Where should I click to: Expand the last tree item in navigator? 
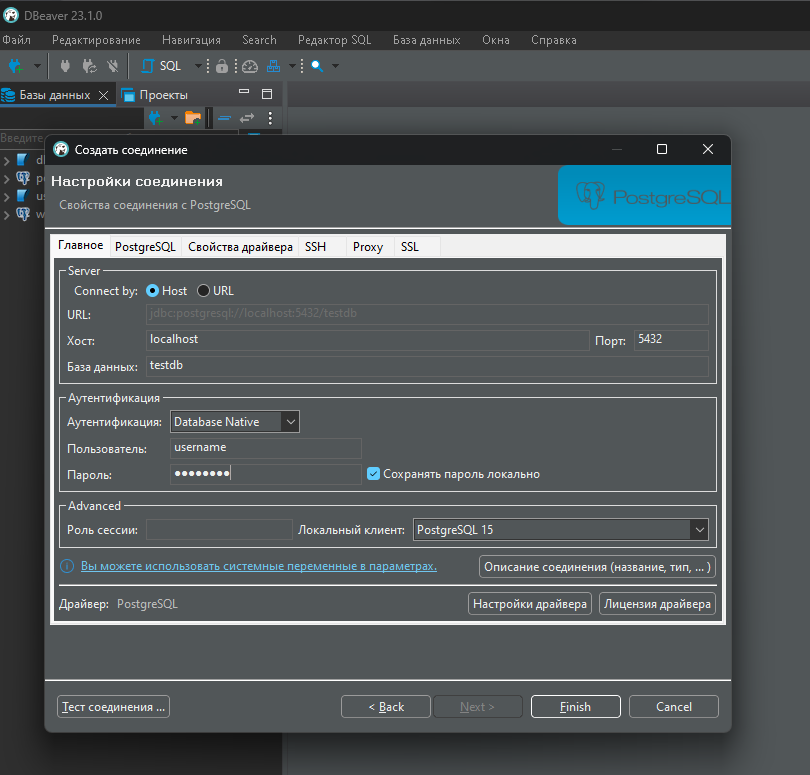[x=7, y=215]
